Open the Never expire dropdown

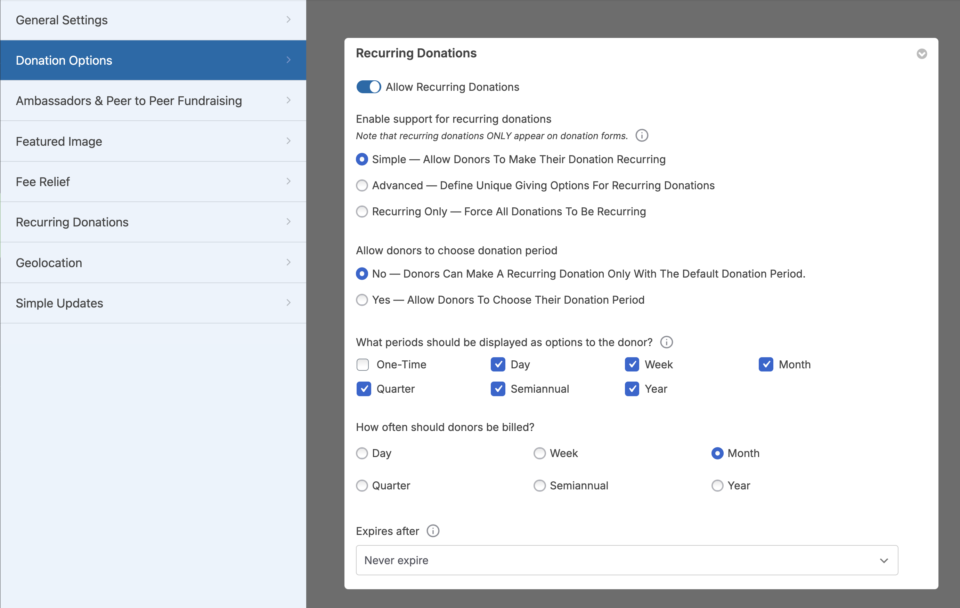pyautogui.click(x=627, y=560)
